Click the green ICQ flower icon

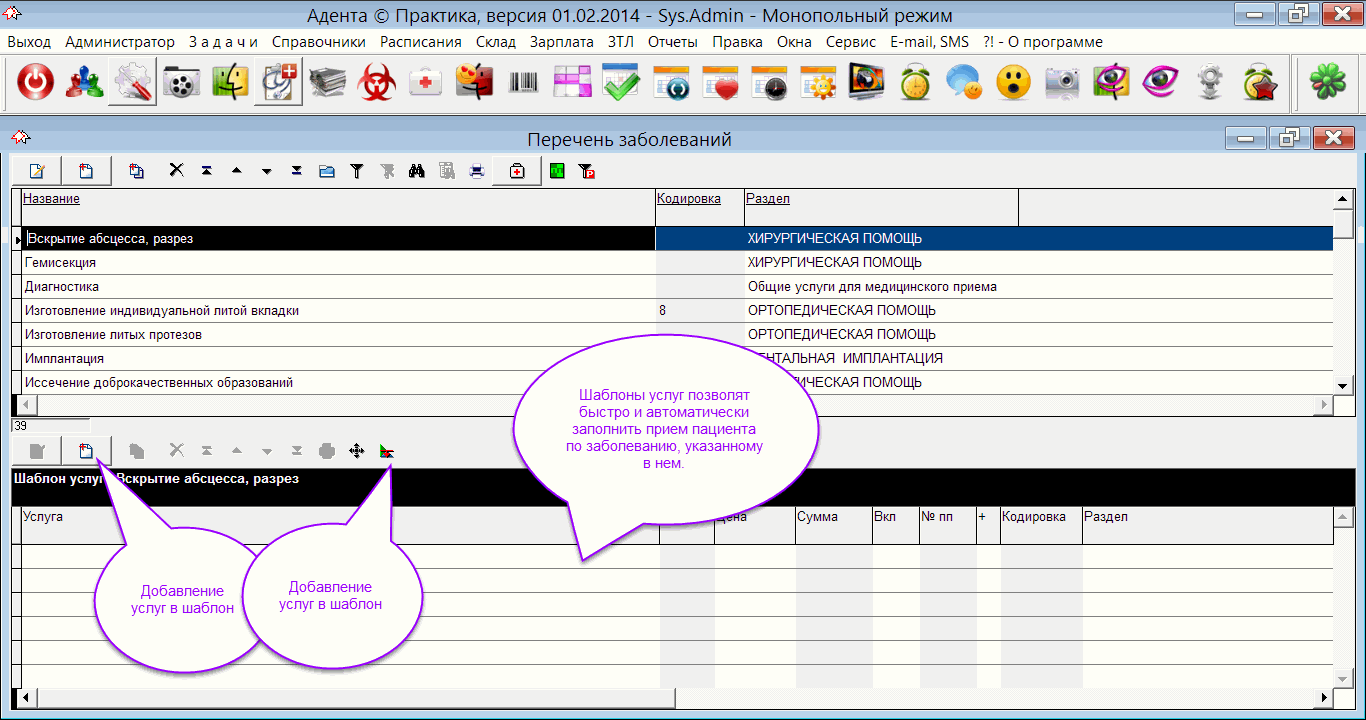point(1325,84)
